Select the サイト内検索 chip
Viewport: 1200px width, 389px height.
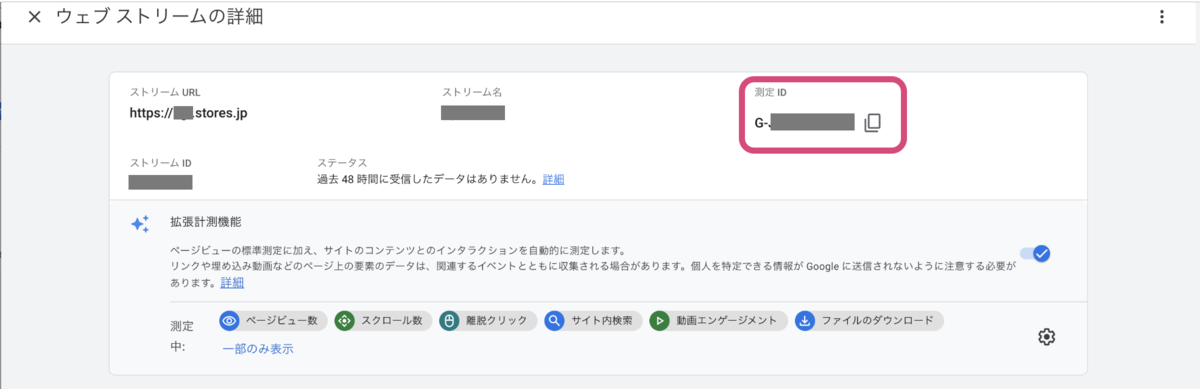(593, 321)
